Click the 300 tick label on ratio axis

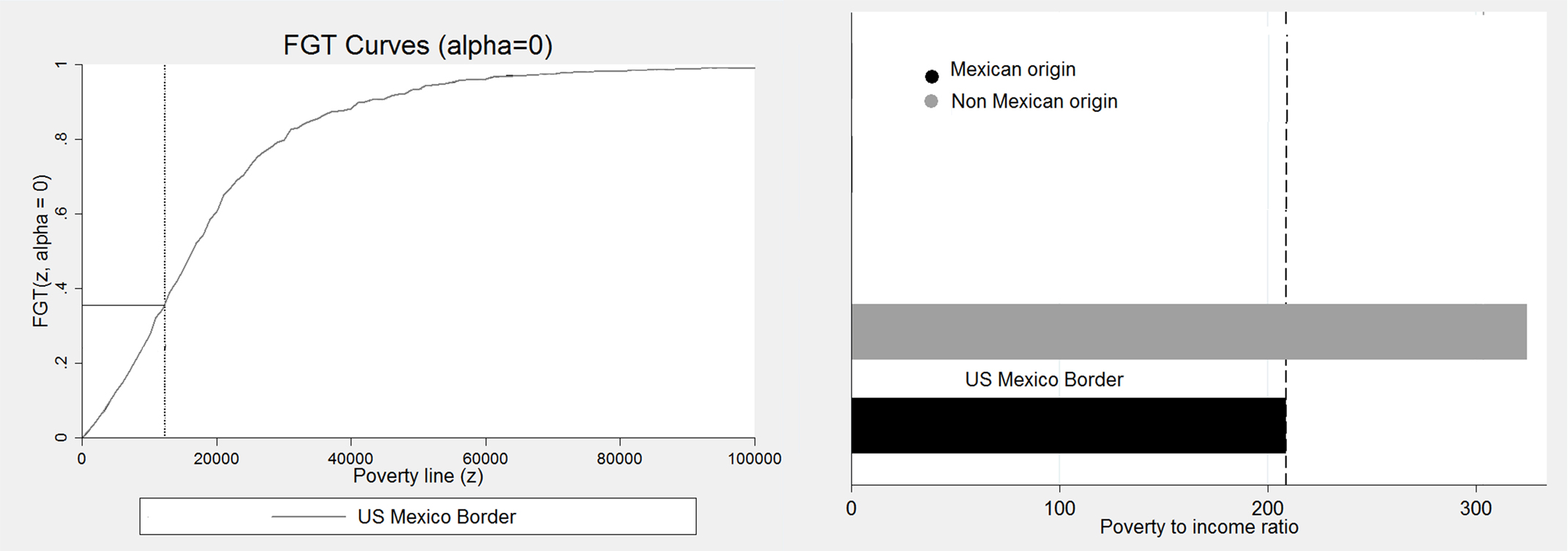pos(1475,508)
